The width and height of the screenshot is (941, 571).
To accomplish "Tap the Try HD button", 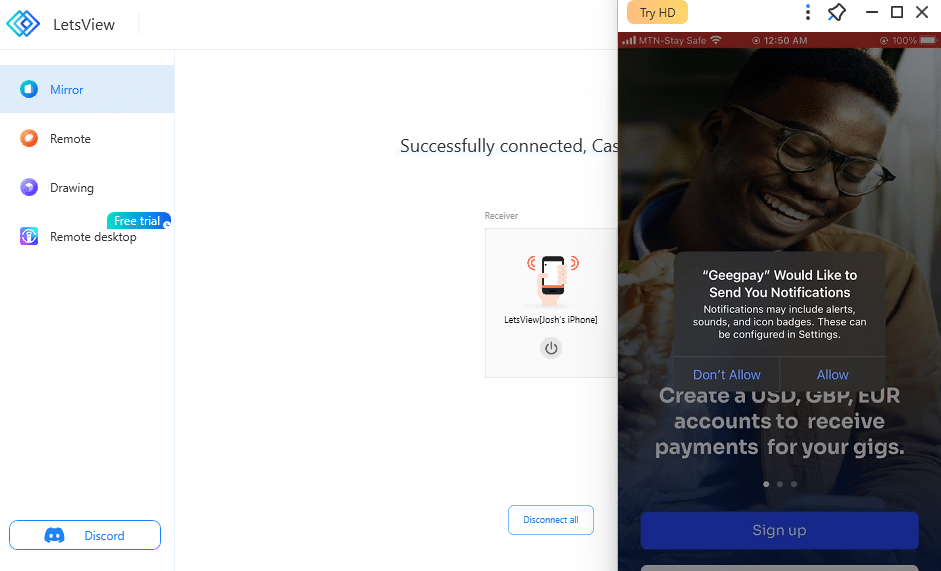I will point(657,13).
